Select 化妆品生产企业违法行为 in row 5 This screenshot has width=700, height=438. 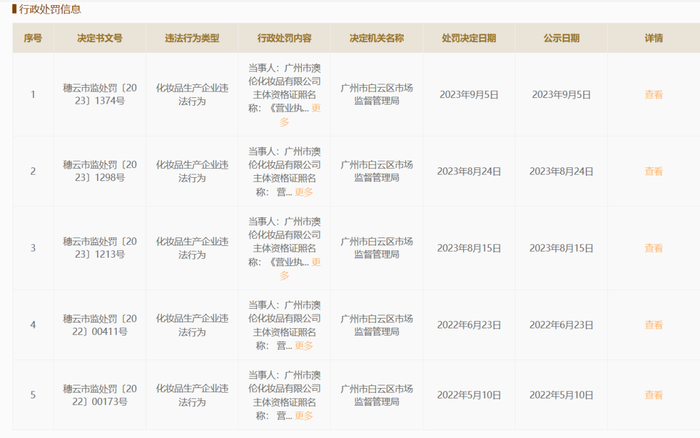point(192,395)
